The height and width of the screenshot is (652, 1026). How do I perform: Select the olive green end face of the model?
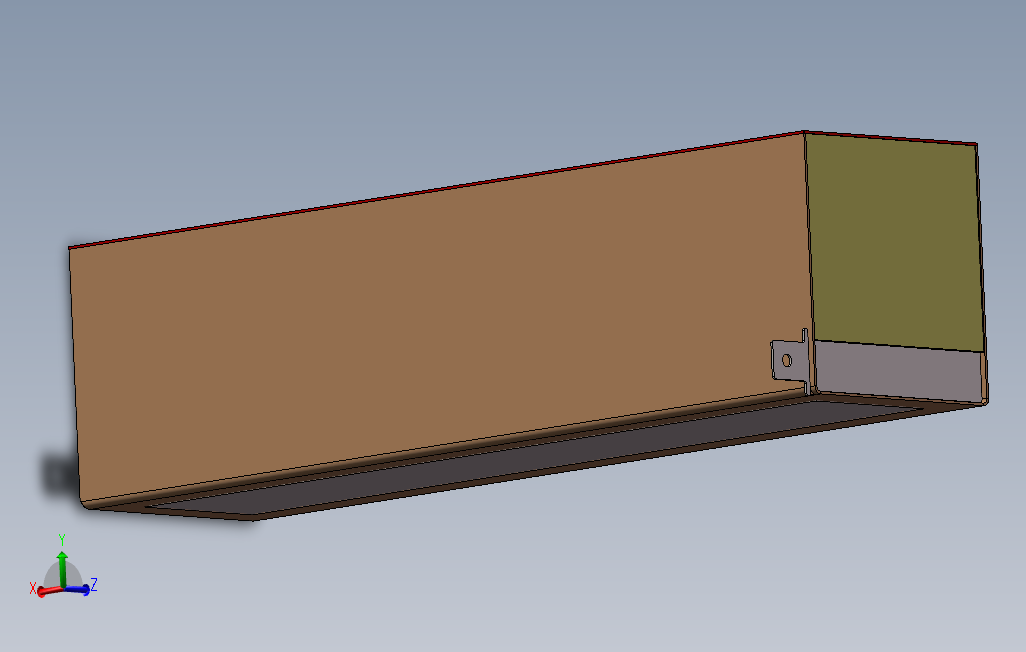[894, 242]
